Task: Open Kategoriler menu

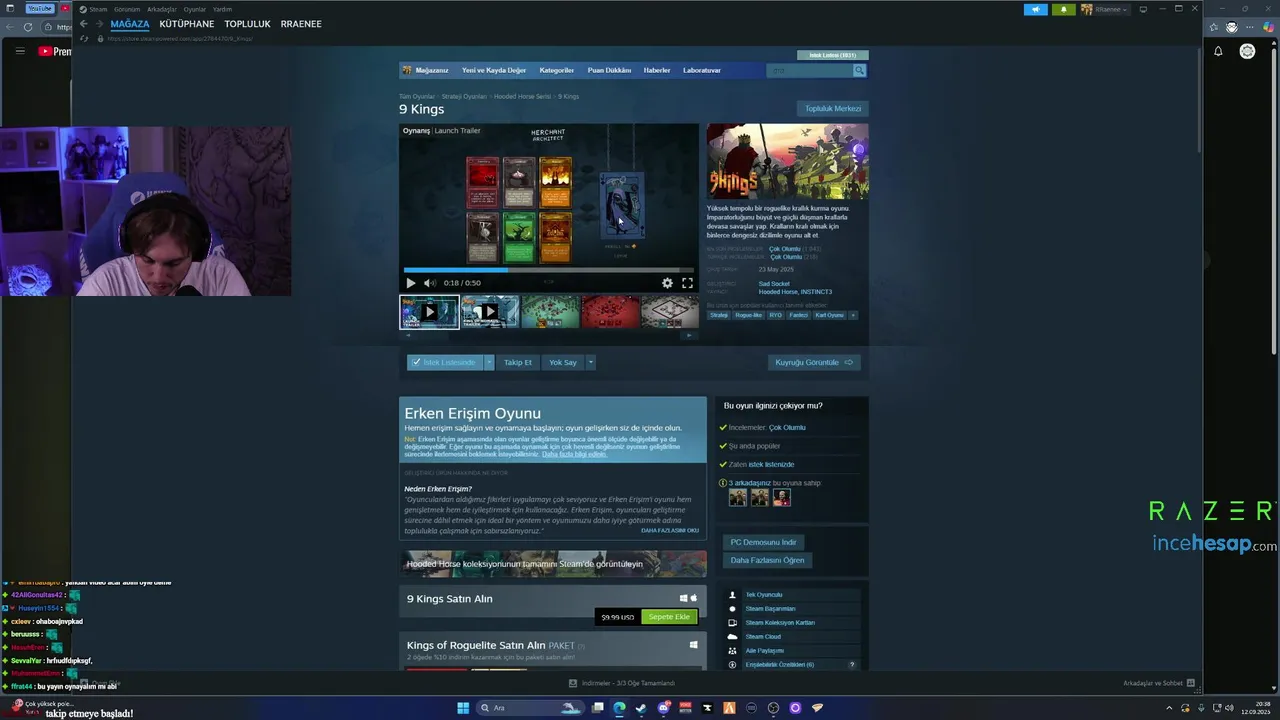Action: (556, 70)
